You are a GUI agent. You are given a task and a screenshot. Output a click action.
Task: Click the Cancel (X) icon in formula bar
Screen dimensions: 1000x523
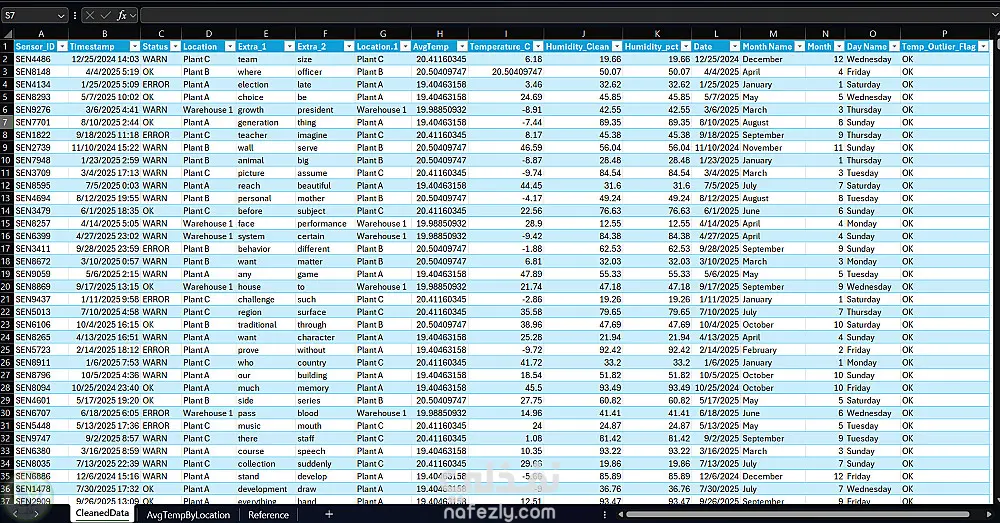(x=90, y=15)
